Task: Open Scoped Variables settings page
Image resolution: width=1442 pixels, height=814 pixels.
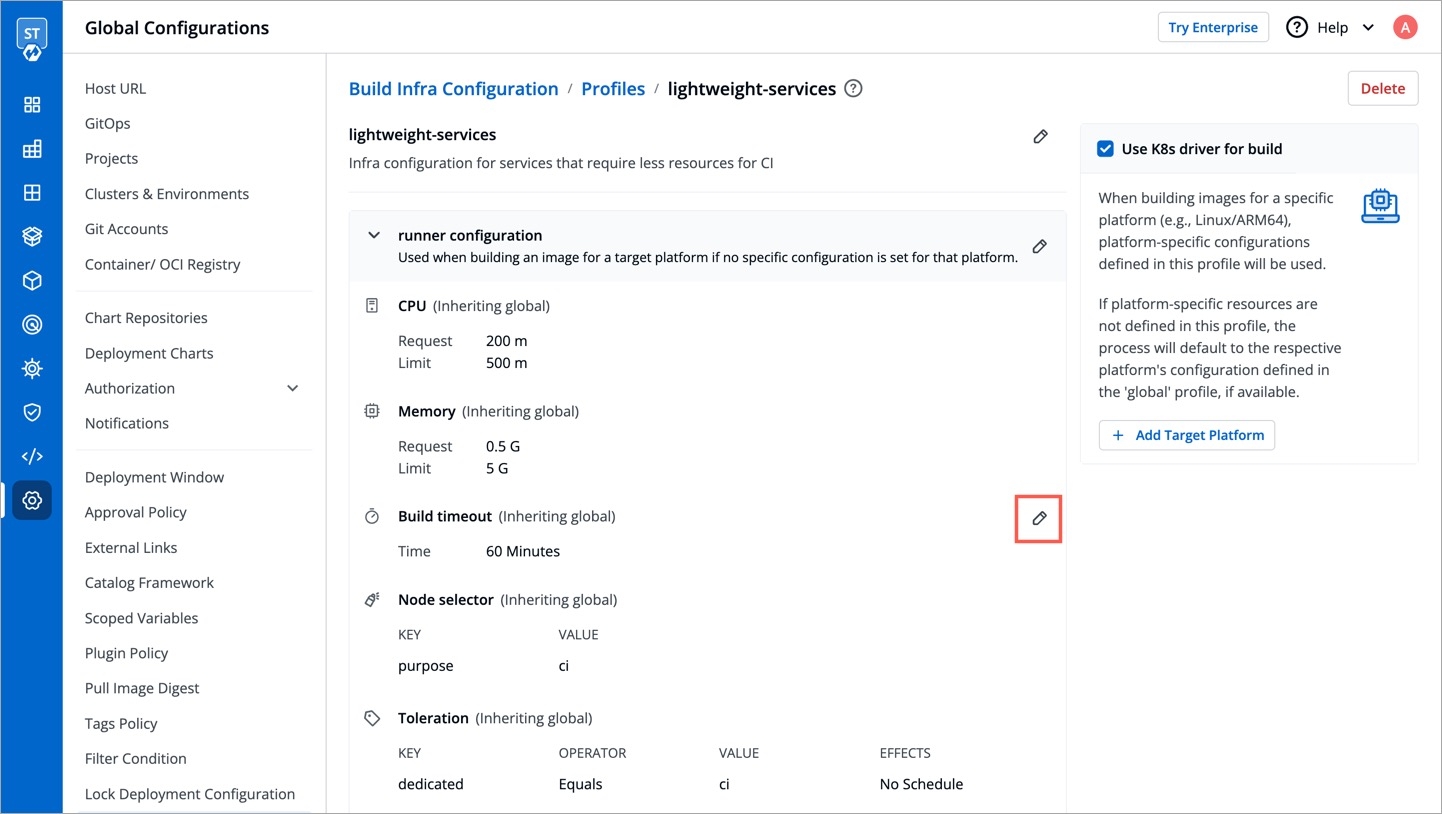Action: [x=141, y=618]
